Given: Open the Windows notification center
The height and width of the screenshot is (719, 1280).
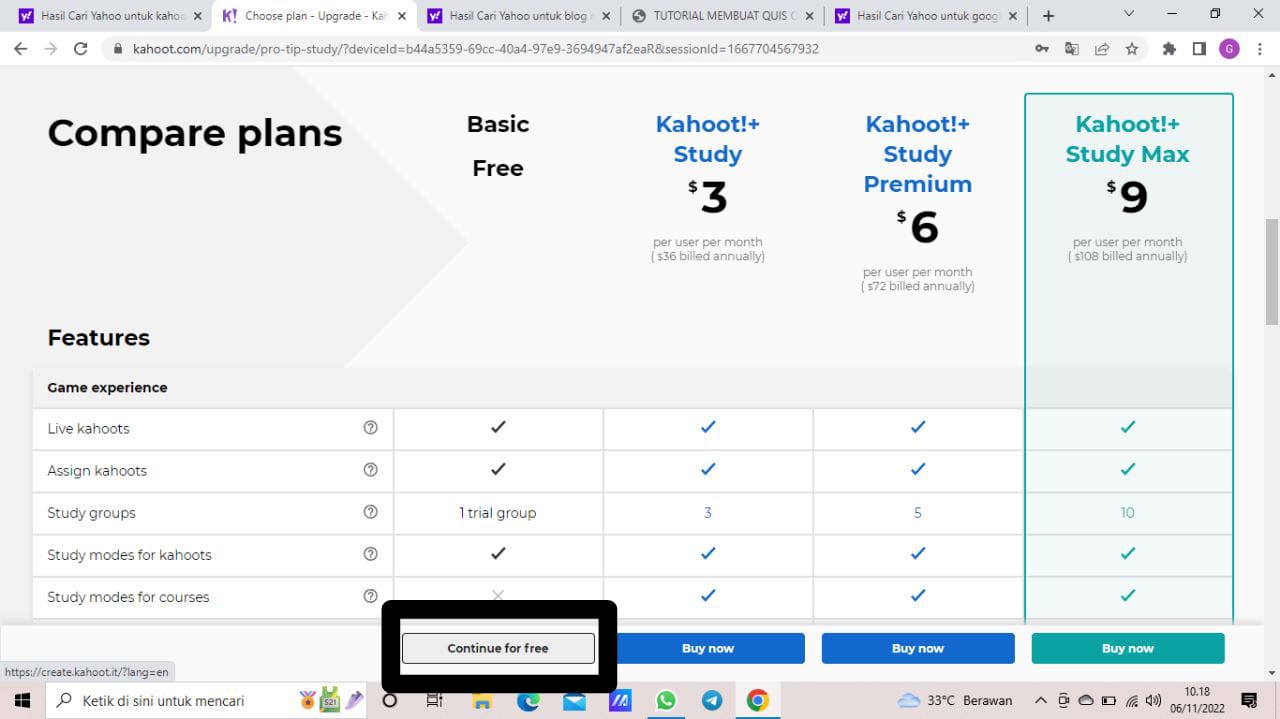Looking at the screenshot, I should coord(1249,700).
